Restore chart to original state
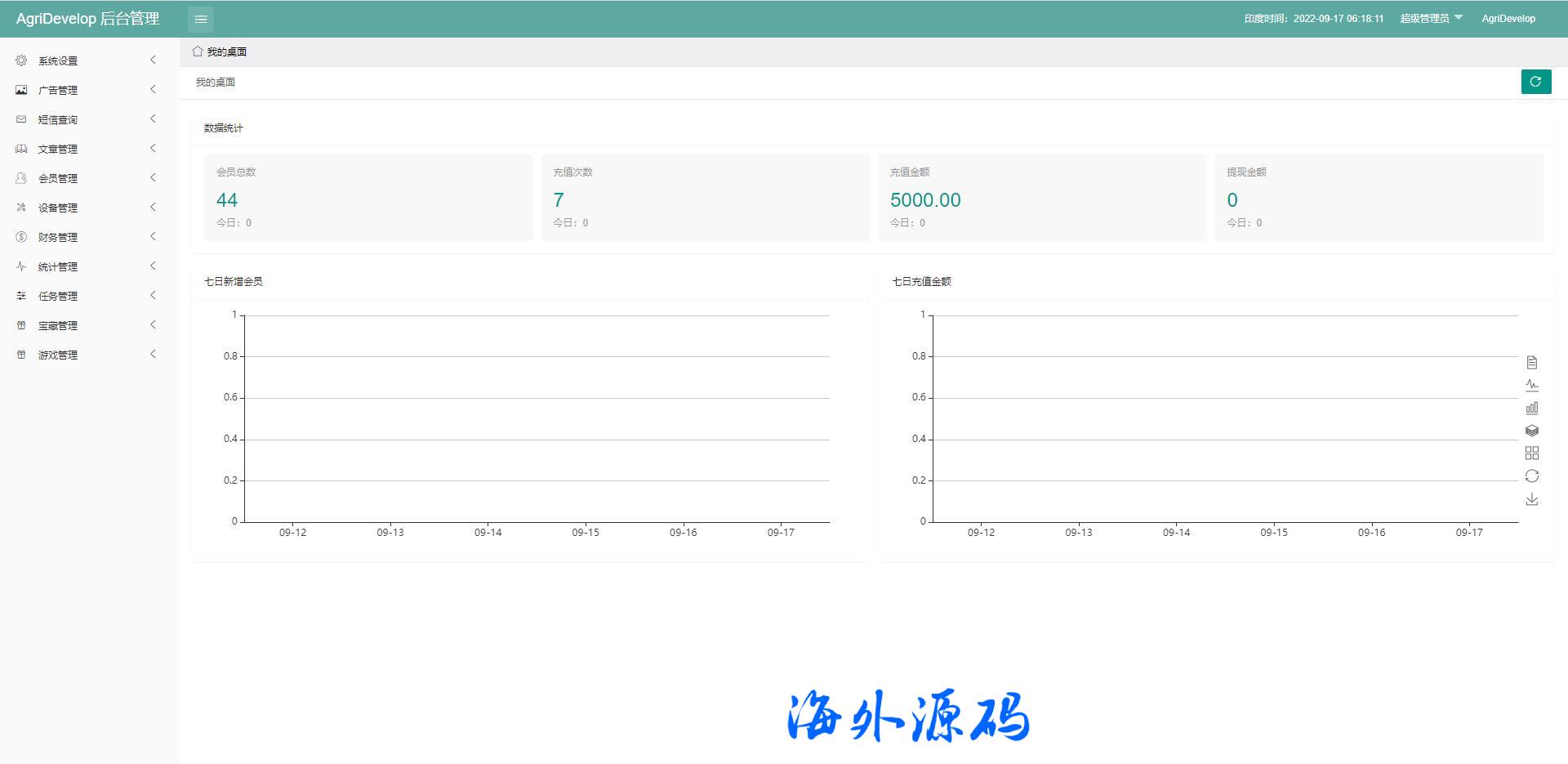Image resolution: width=1568 pixels, height=764 pixels. pos(1532,476)
